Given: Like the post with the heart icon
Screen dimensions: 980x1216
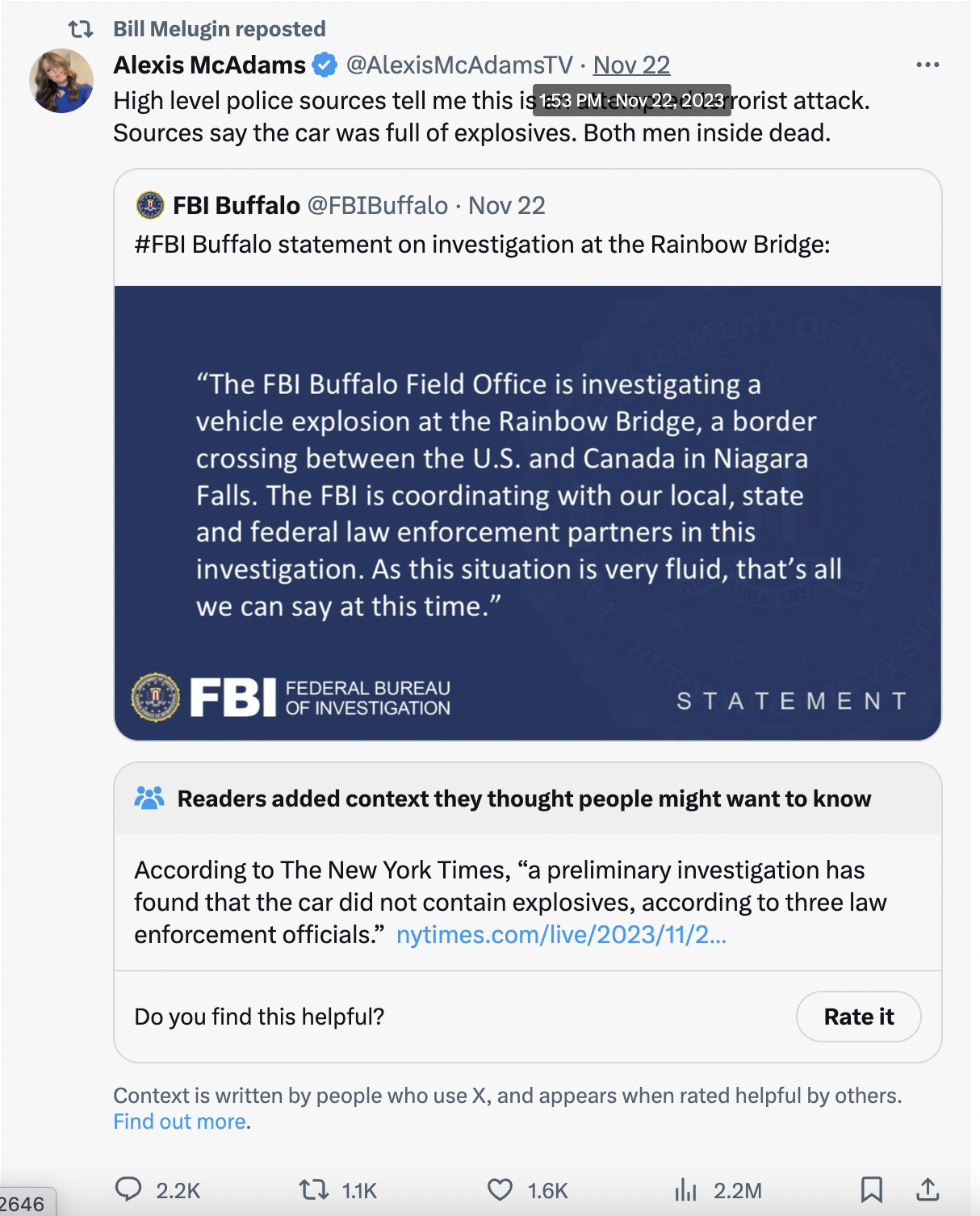Looking at the screenshot, I should [x=500, y=1189].
